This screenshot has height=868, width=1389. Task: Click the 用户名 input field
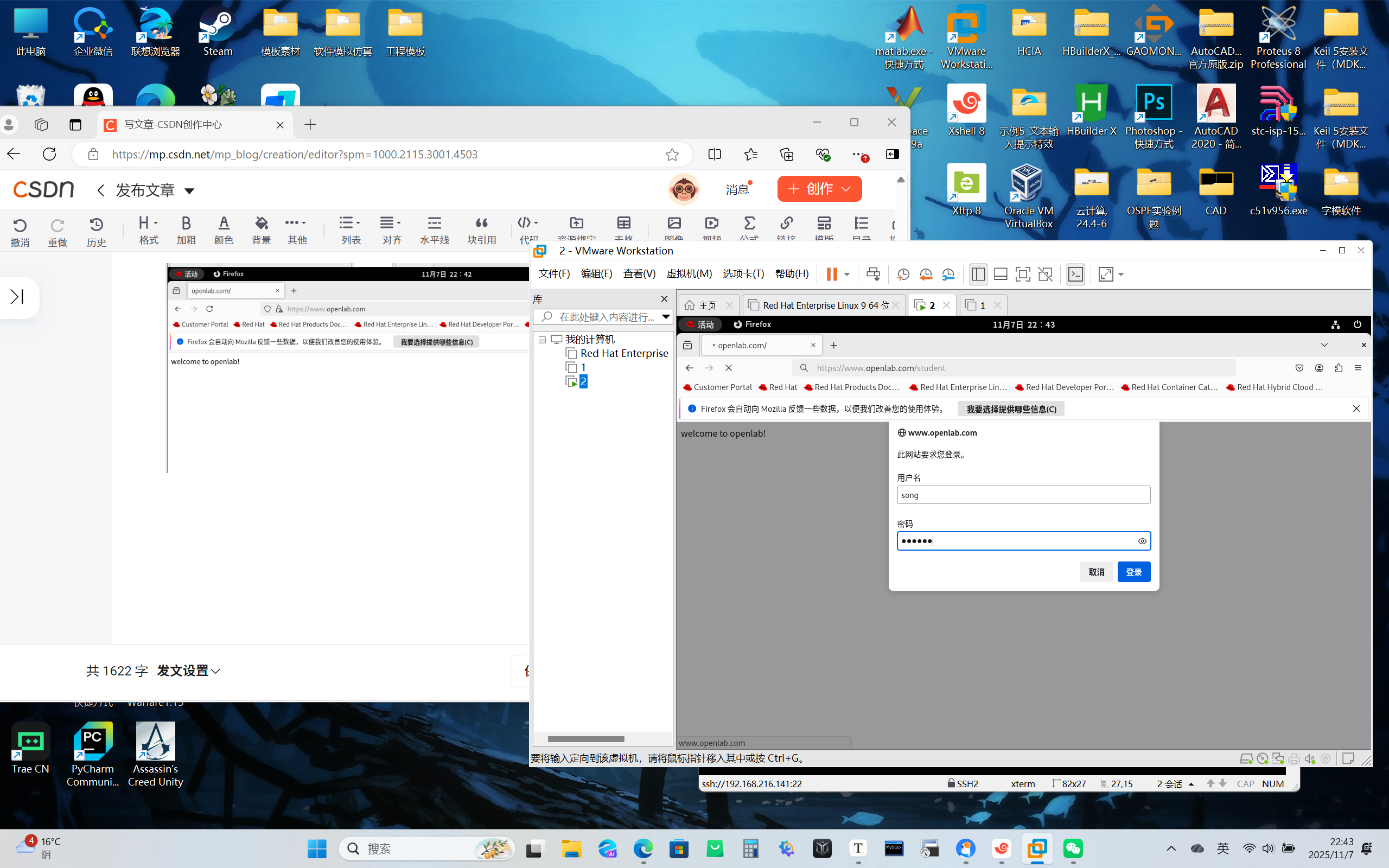point(1023,495)
